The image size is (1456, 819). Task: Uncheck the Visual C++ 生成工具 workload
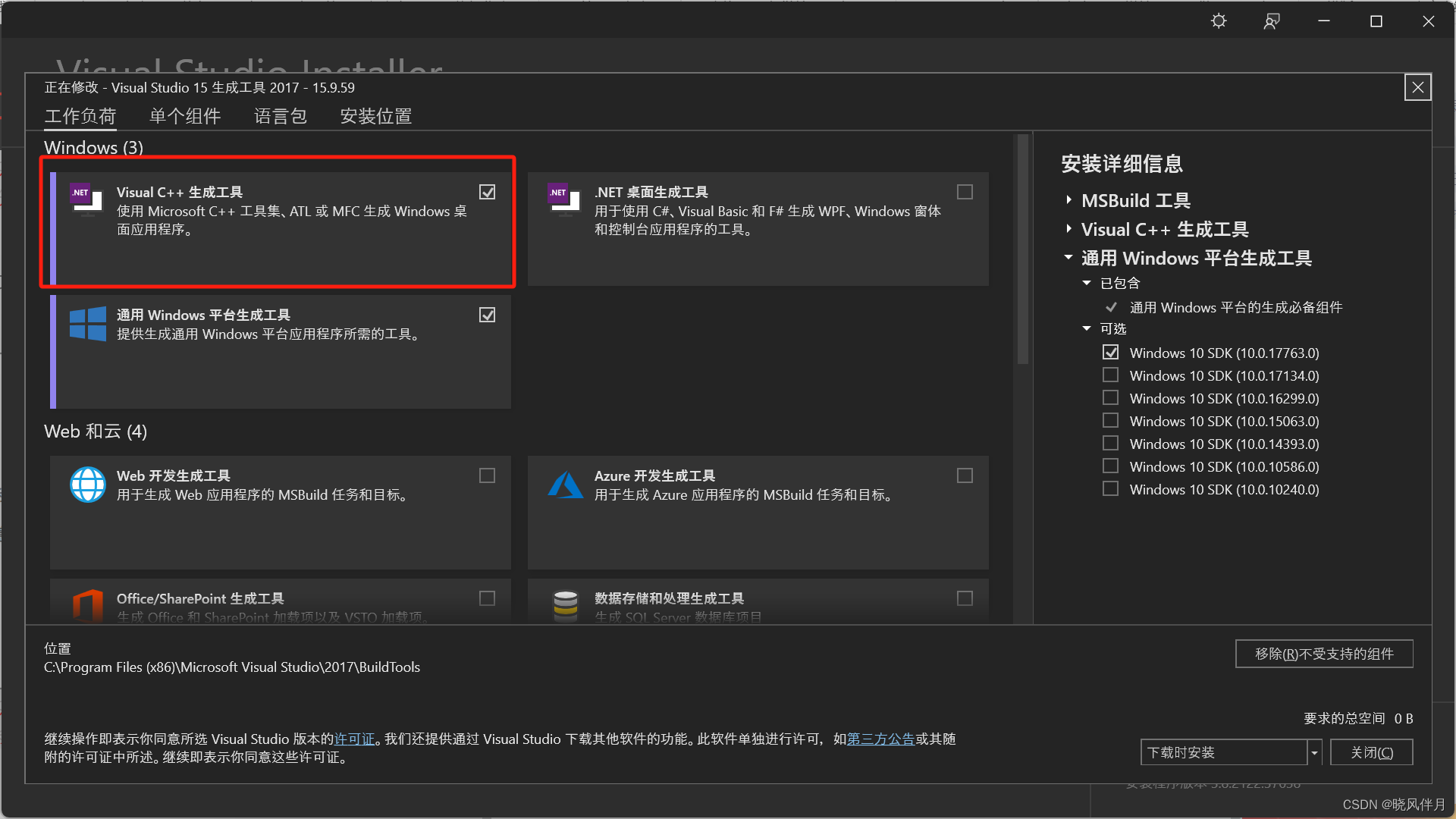pos(488,192)
